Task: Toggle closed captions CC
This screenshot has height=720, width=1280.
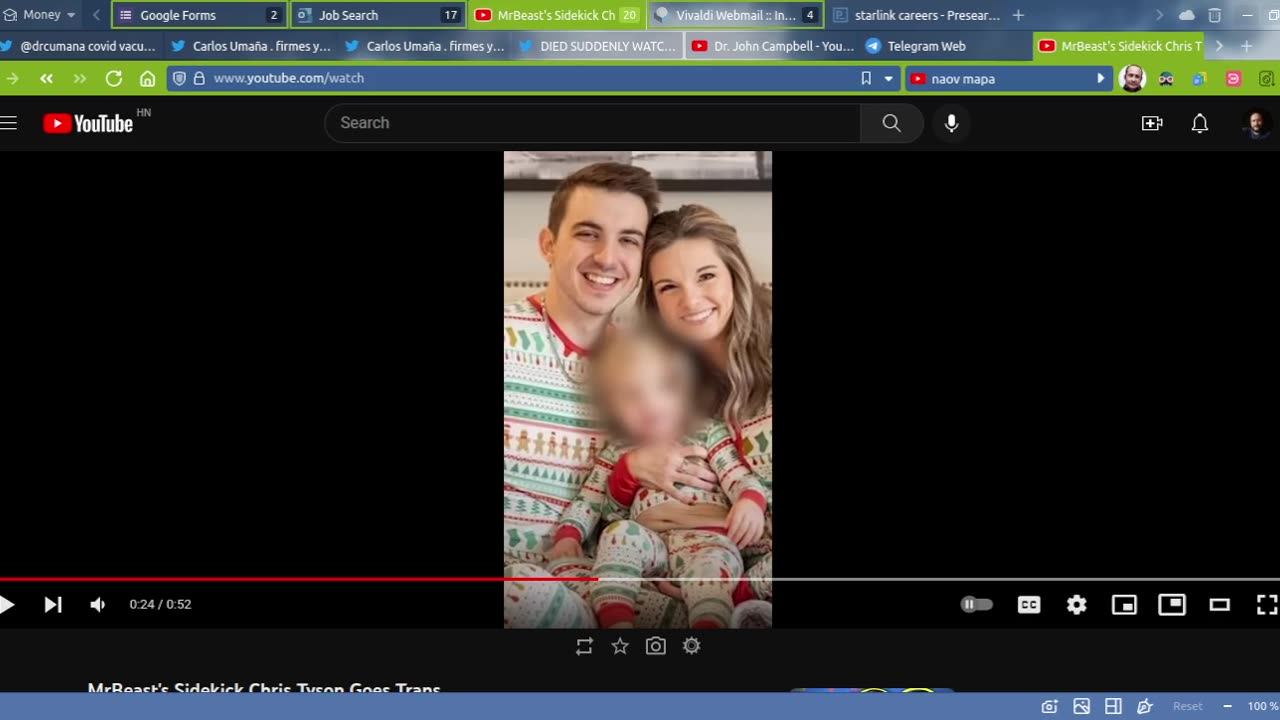Action: (1029, 604)
